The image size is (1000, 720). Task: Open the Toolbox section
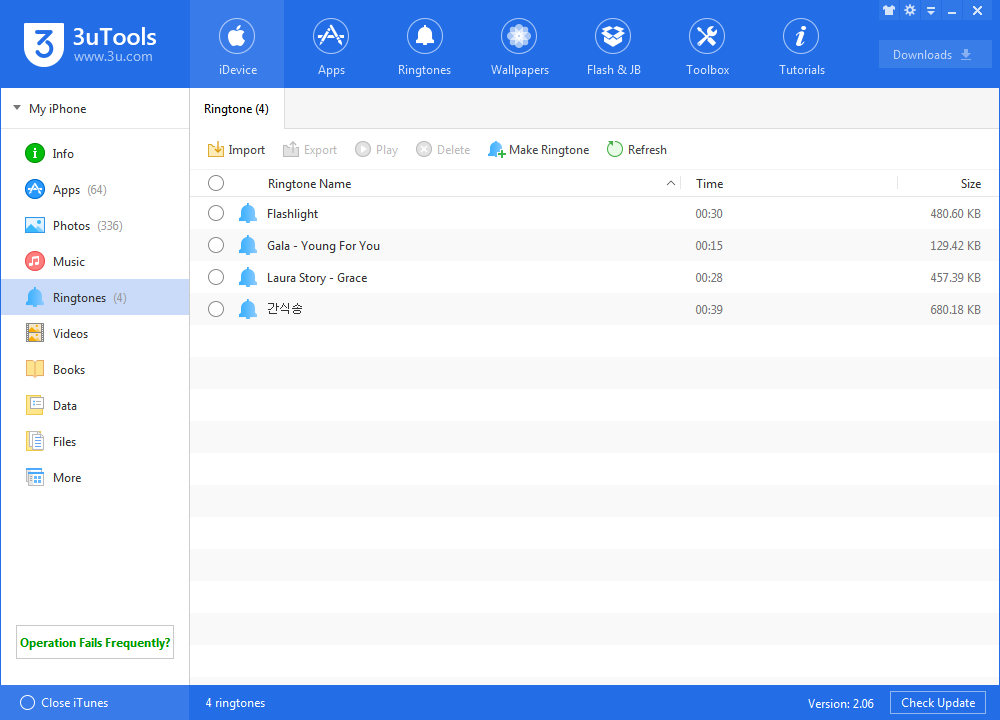tap(707, 45)
